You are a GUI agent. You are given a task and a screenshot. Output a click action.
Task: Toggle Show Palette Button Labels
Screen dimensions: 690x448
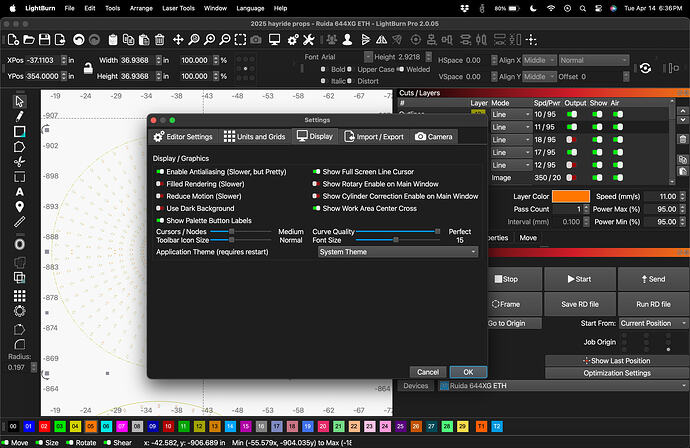[160, 220]
